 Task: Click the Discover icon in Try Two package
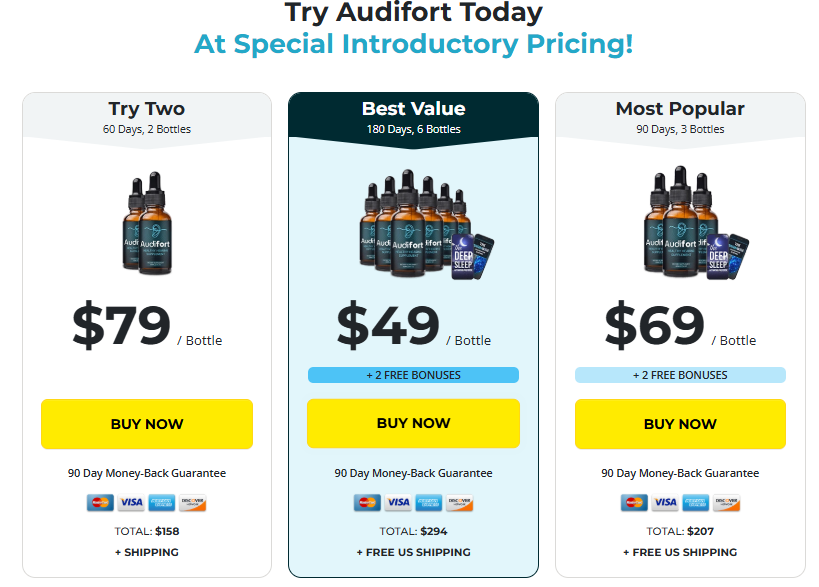coord(193,502)
